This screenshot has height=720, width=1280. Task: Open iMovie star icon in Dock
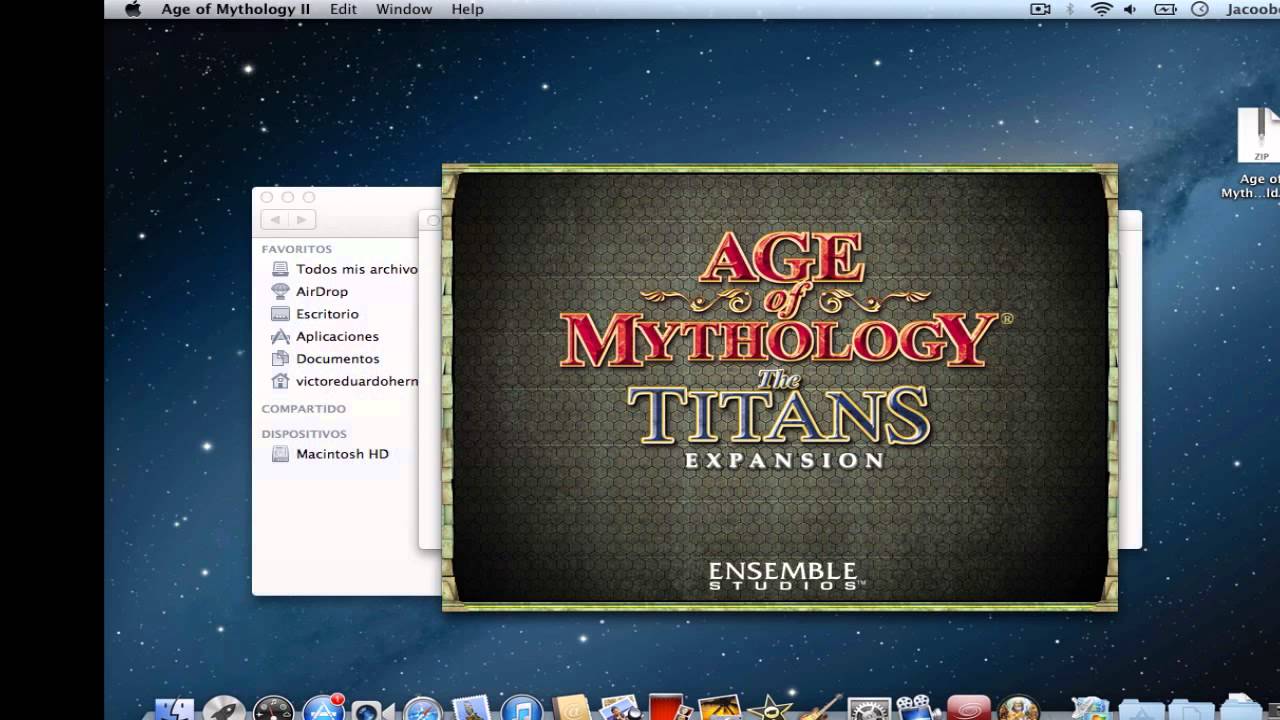pos(769,708)
